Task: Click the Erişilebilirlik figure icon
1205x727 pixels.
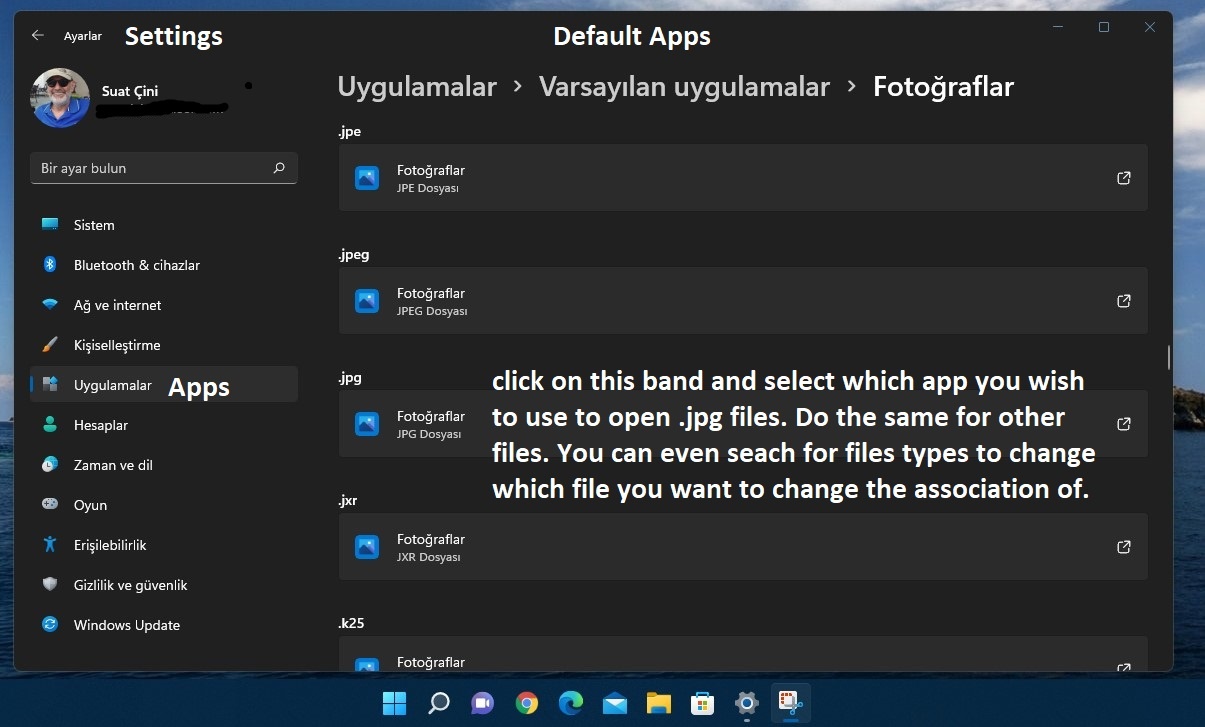Action: point(50,545)
